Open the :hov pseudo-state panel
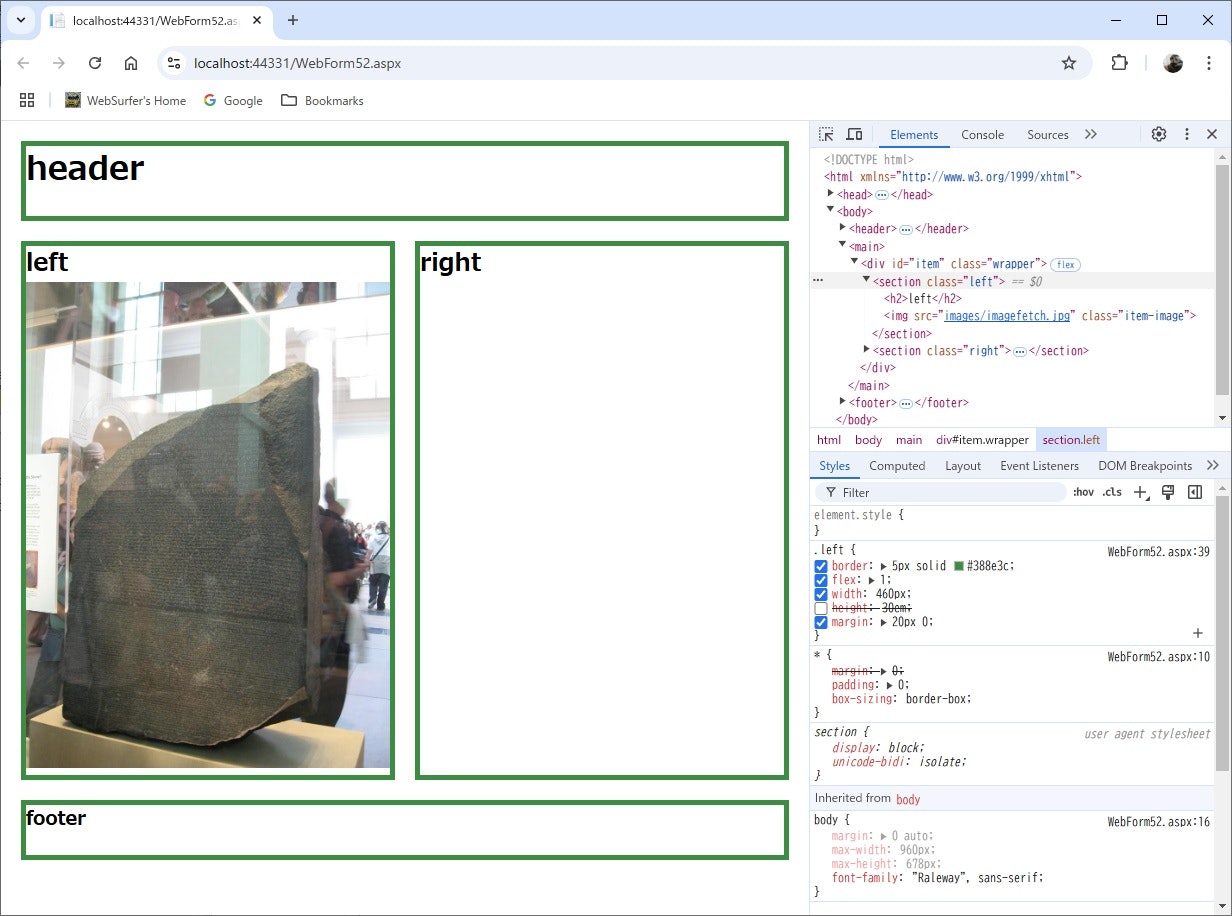 tap(1083, 492)
